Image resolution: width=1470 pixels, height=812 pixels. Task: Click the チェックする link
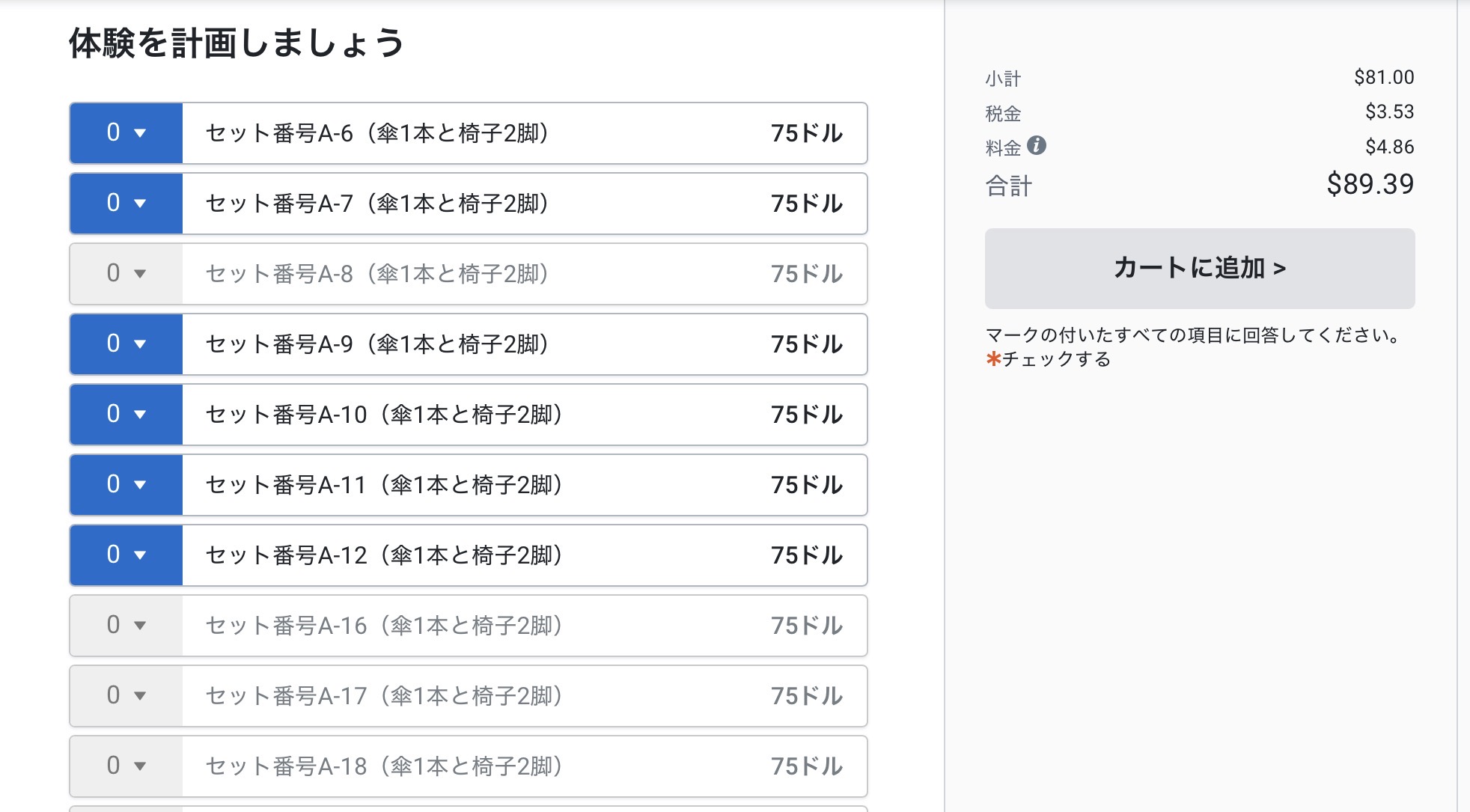click(x=1057, y=359)
